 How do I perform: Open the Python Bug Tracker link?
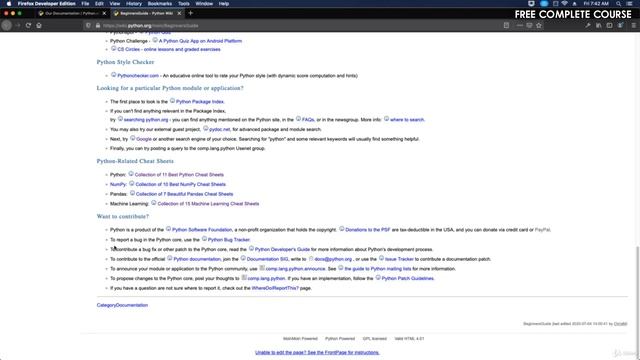click(229, 240)
